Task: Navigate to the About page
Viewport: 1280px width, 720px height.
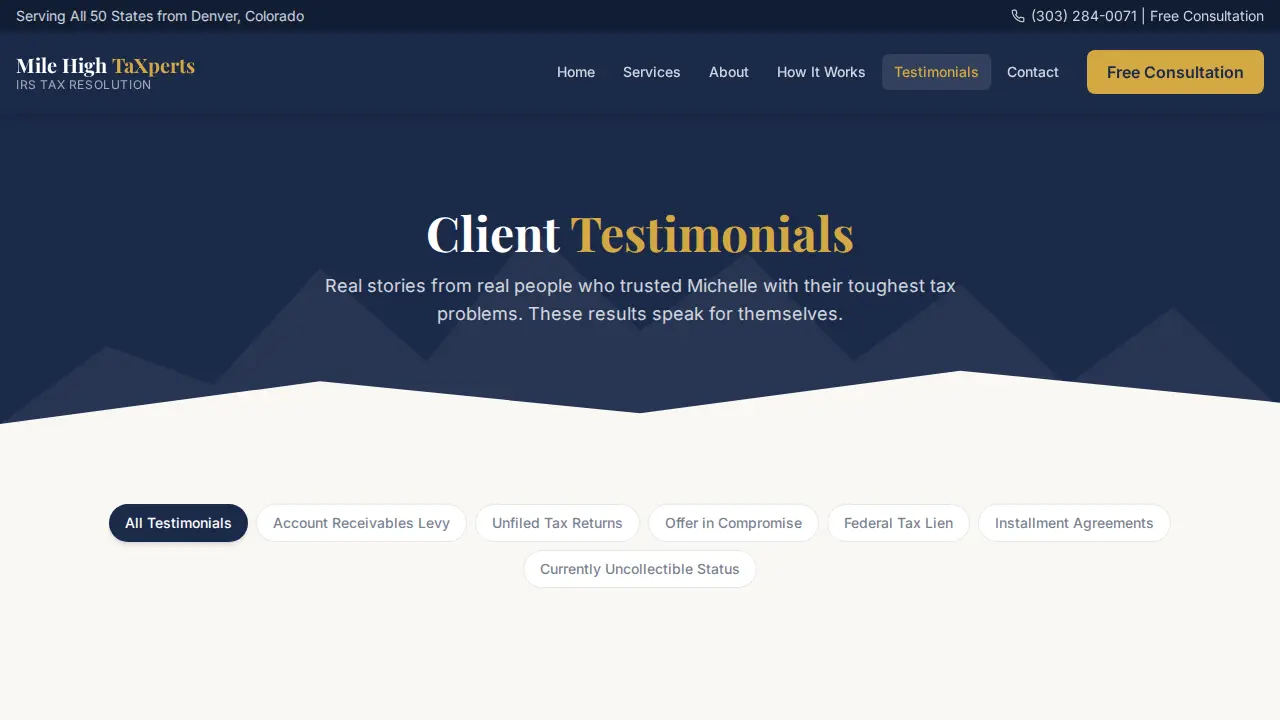Action: pyautogui.click(x=729, y=72)
